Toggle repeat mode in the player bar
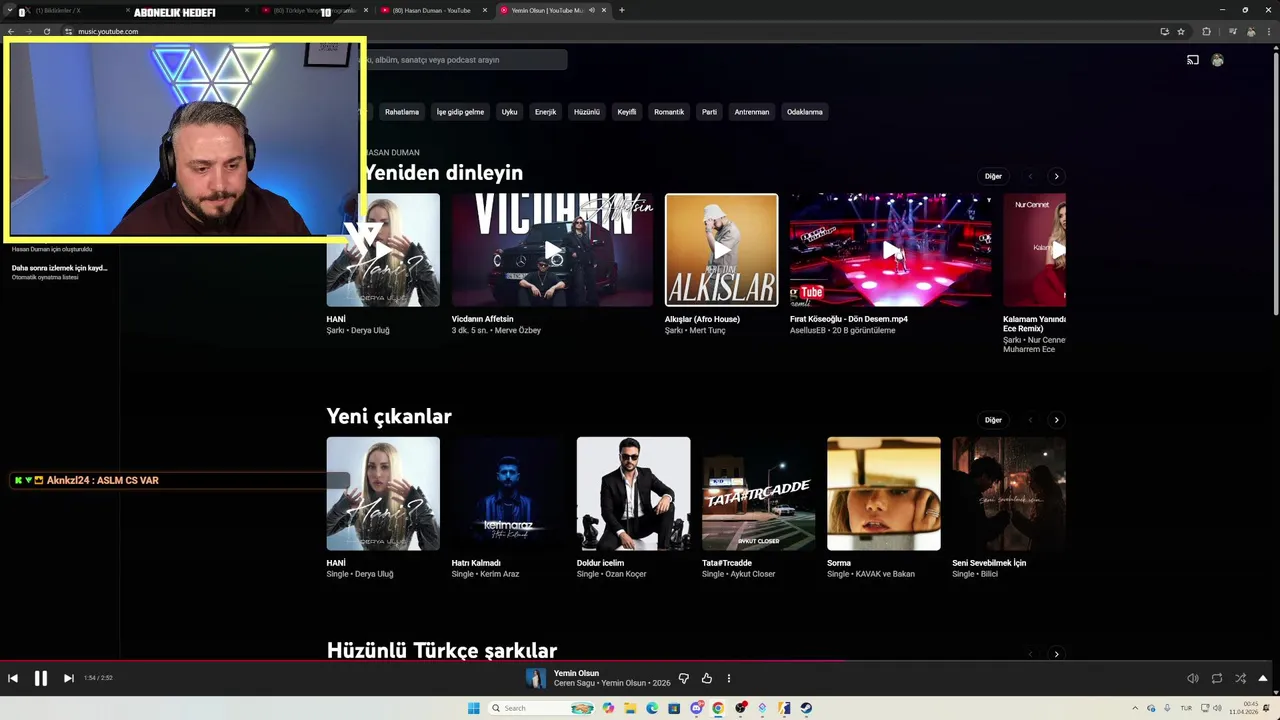Screen dimensions: 1280x720 coord(1217,678)
